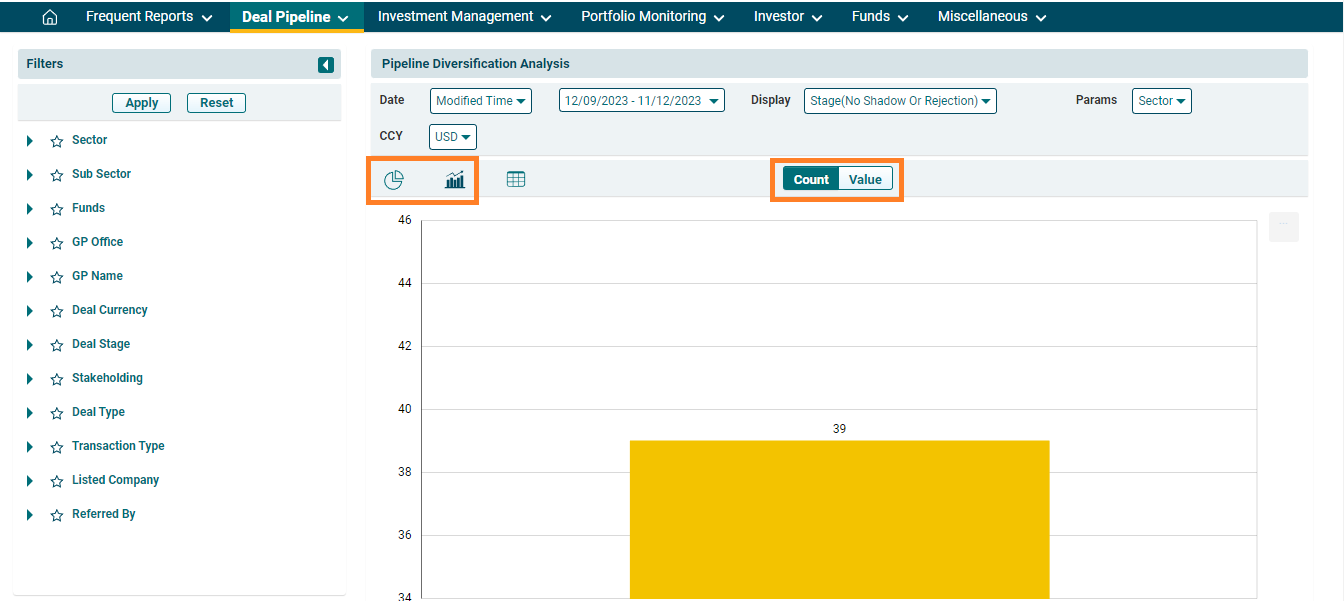Image resolution: width=1344 pixels, height=601 pixels.
Task: Switch to pie chart view
Action: [x=394, y=180]
